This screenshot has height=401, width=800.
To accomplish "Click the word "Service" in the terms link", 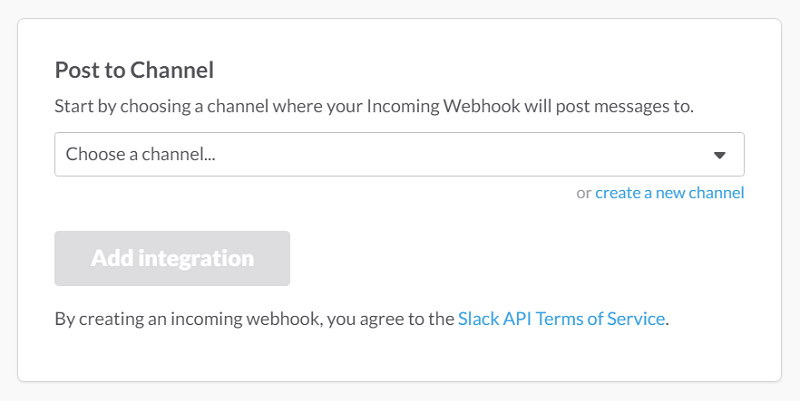I will point(636,319).
